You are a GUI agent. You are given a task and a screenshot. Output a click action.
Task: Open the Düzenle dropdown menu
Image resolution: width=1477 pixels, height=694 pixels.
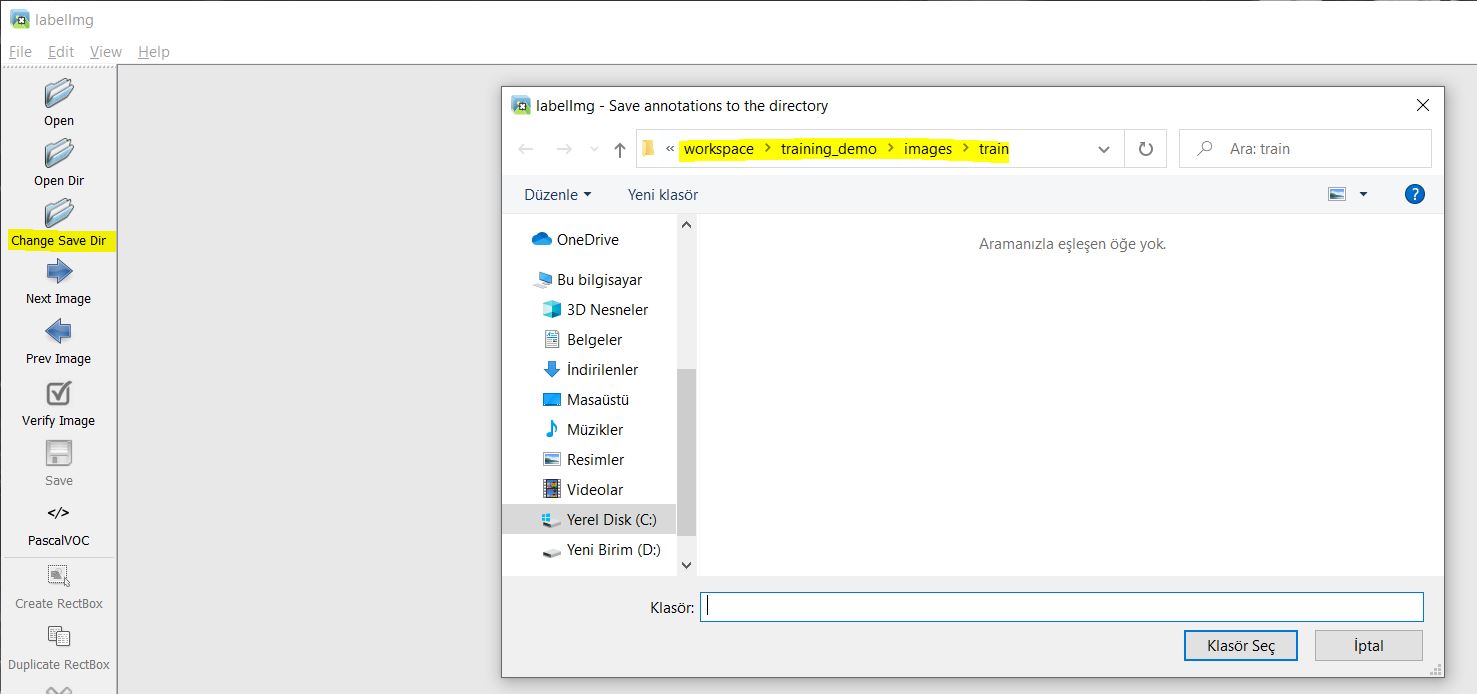558,194
